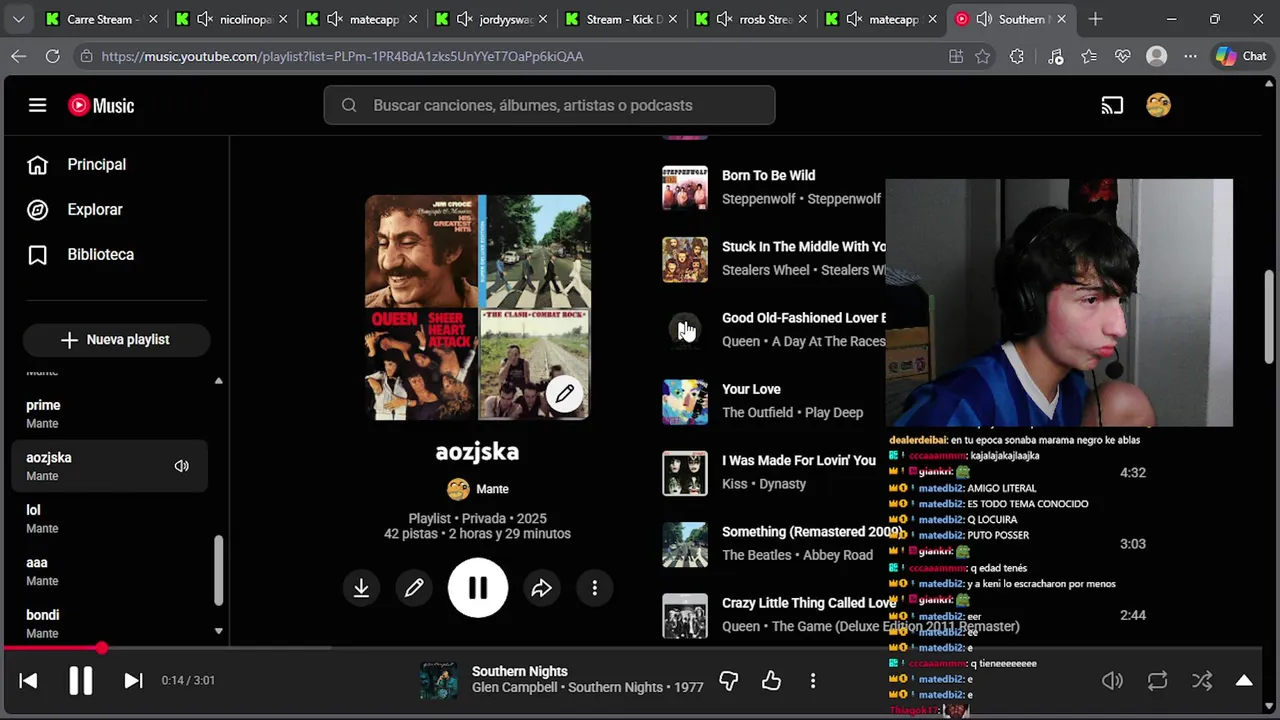Click sidebar playlist list up arrow

click(218, 381)
